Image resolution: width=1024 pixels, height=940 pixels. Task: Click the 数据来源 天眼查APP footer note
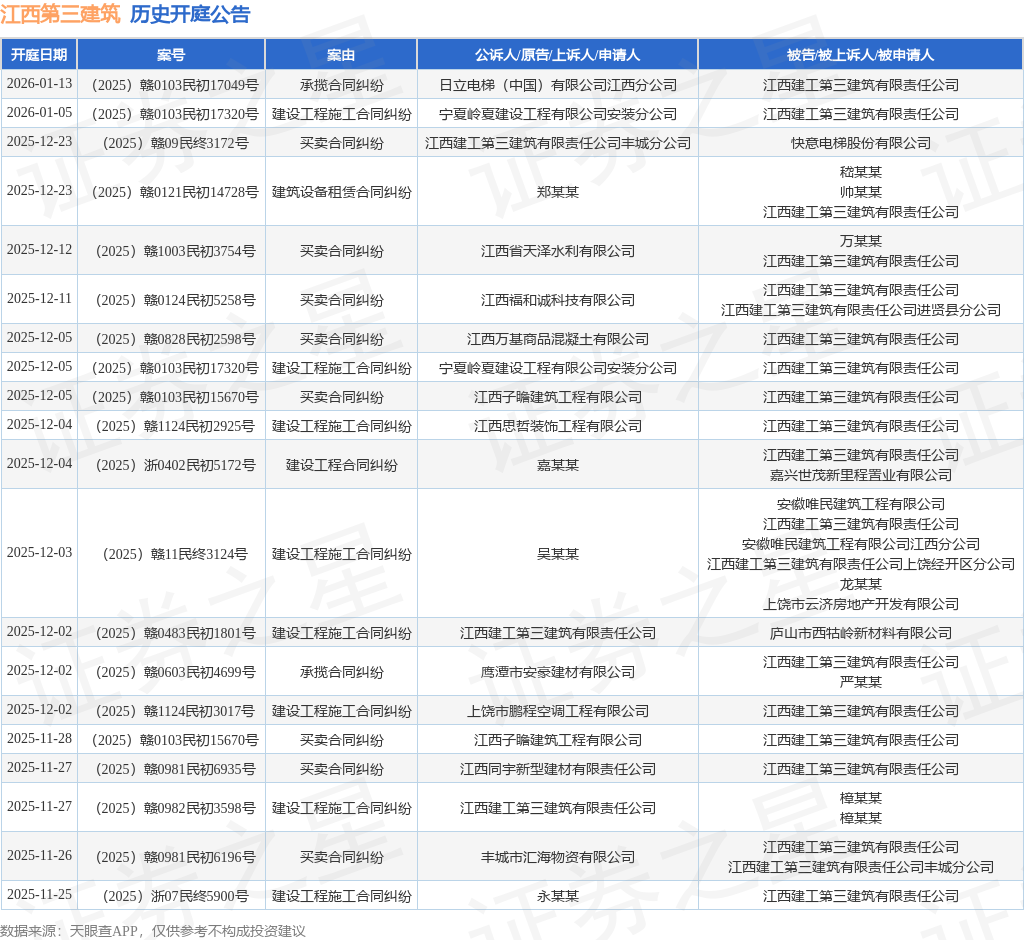153,931
